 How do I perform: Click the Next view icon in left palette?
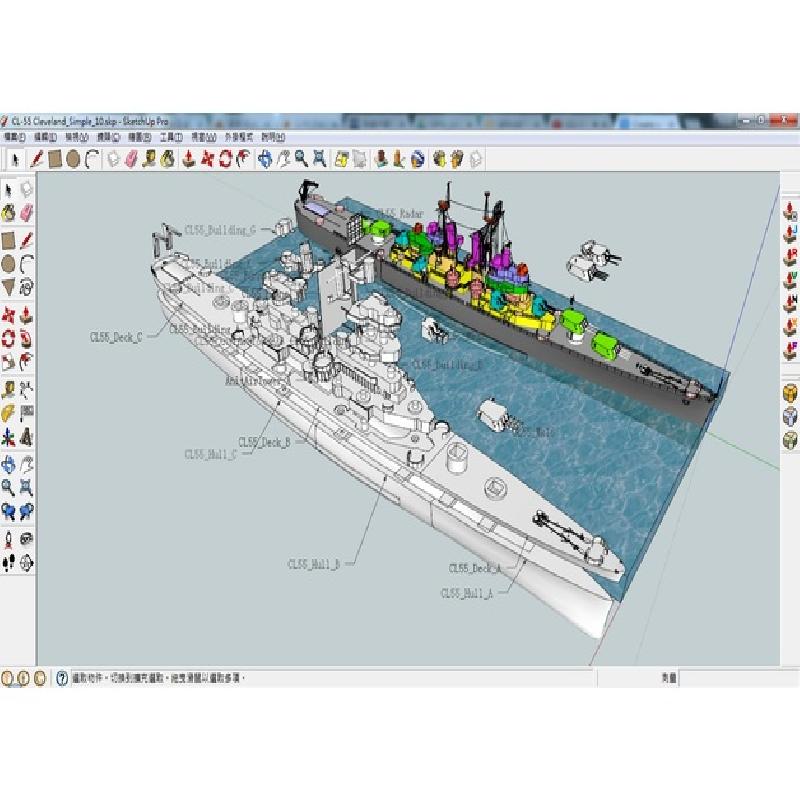point(26,511)
